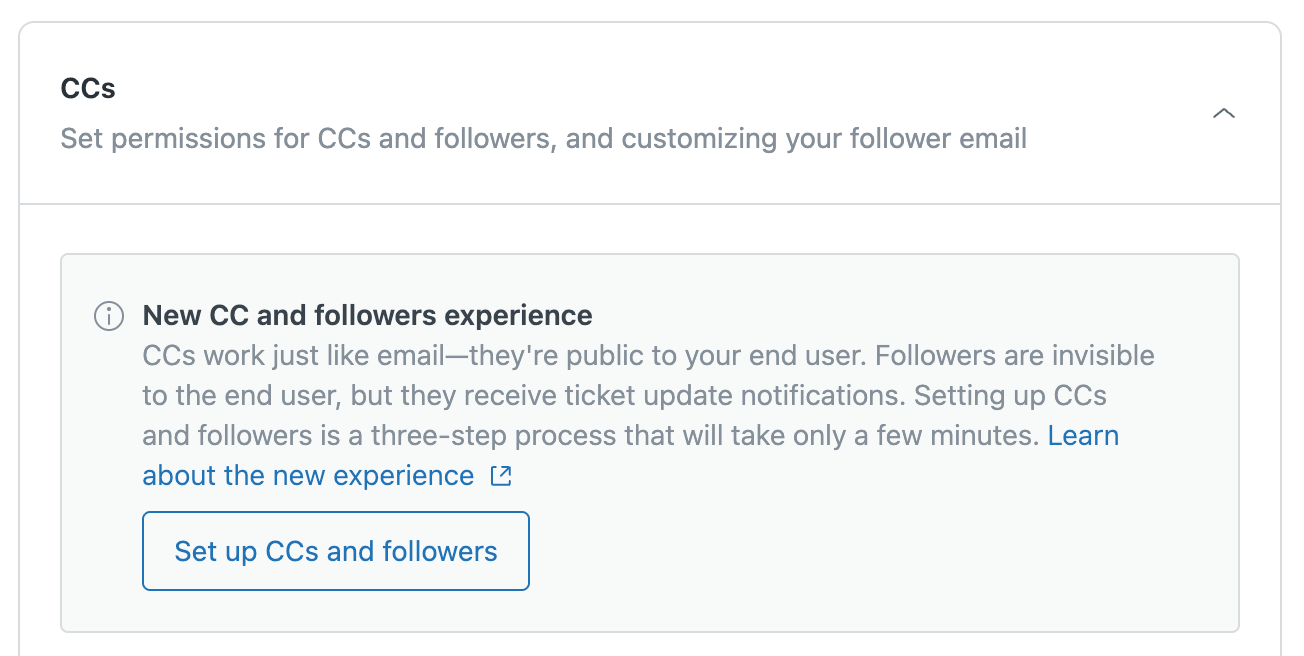This screenshot has height=656, width=1304.
Task: Click the word Learn at the line end
Action: 1083,436
